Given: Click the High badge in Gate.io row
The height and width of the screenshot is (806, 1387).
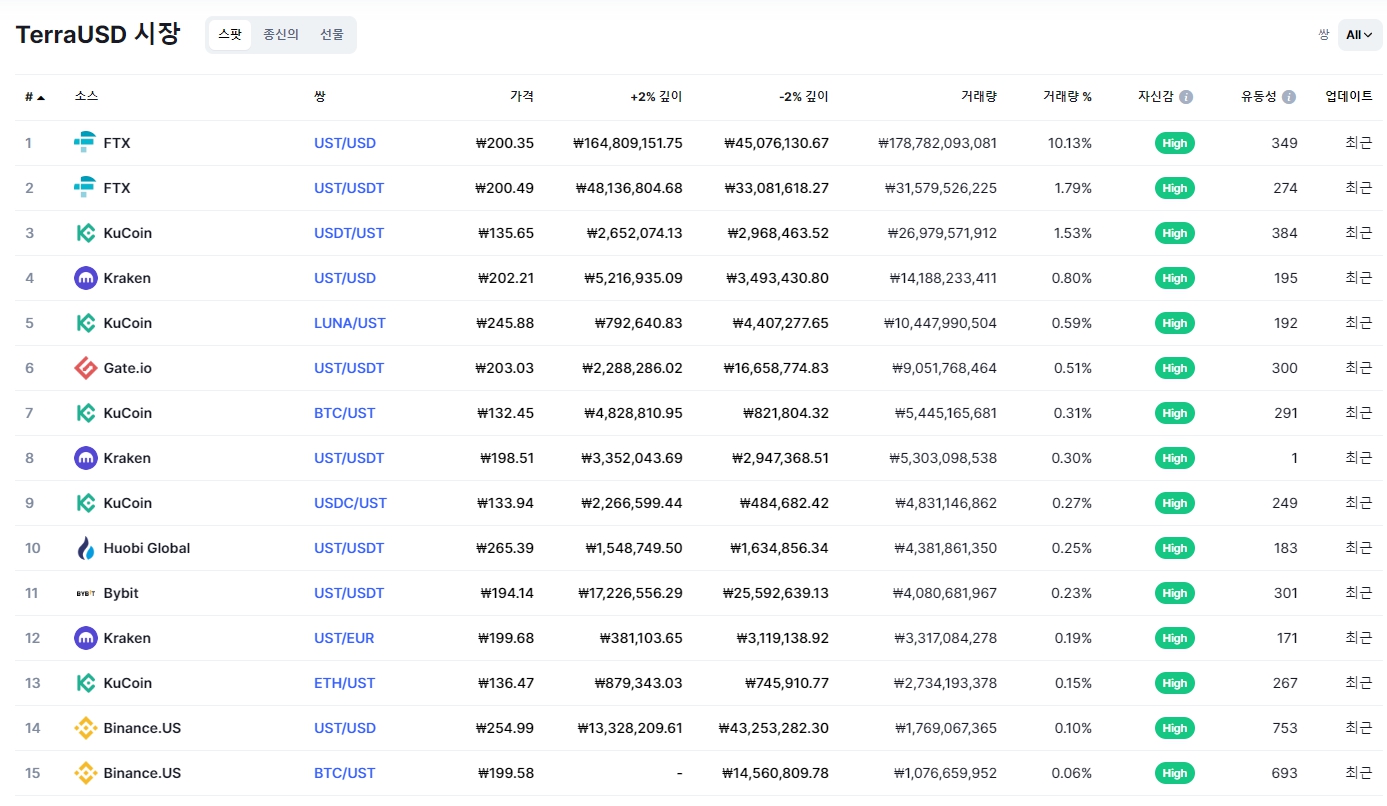Looking at the screenshot, I should [1175, 368].
